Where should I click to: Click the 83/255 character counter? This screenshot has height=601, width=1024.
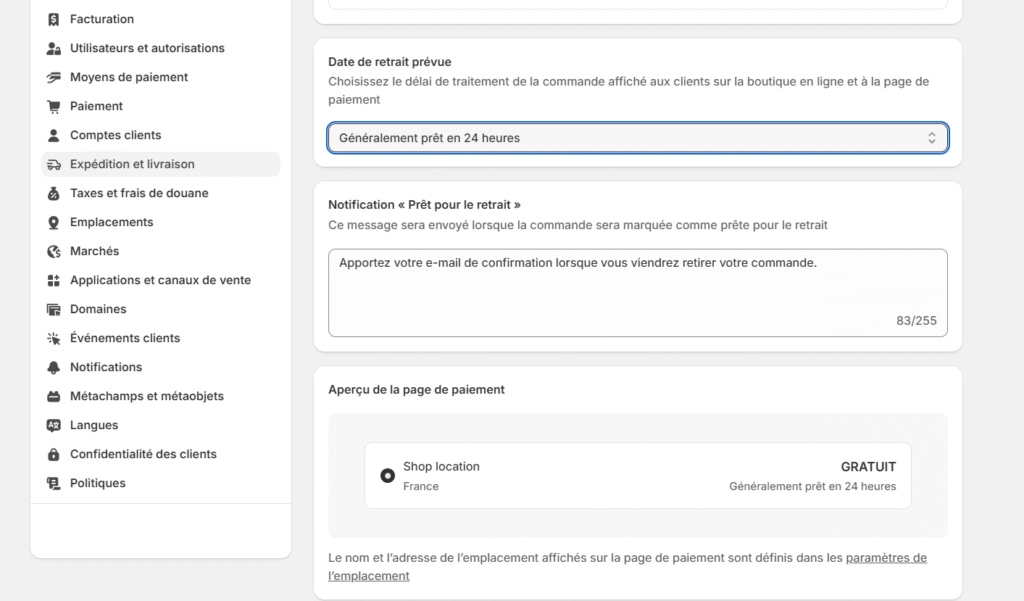[x=916, y=321]
